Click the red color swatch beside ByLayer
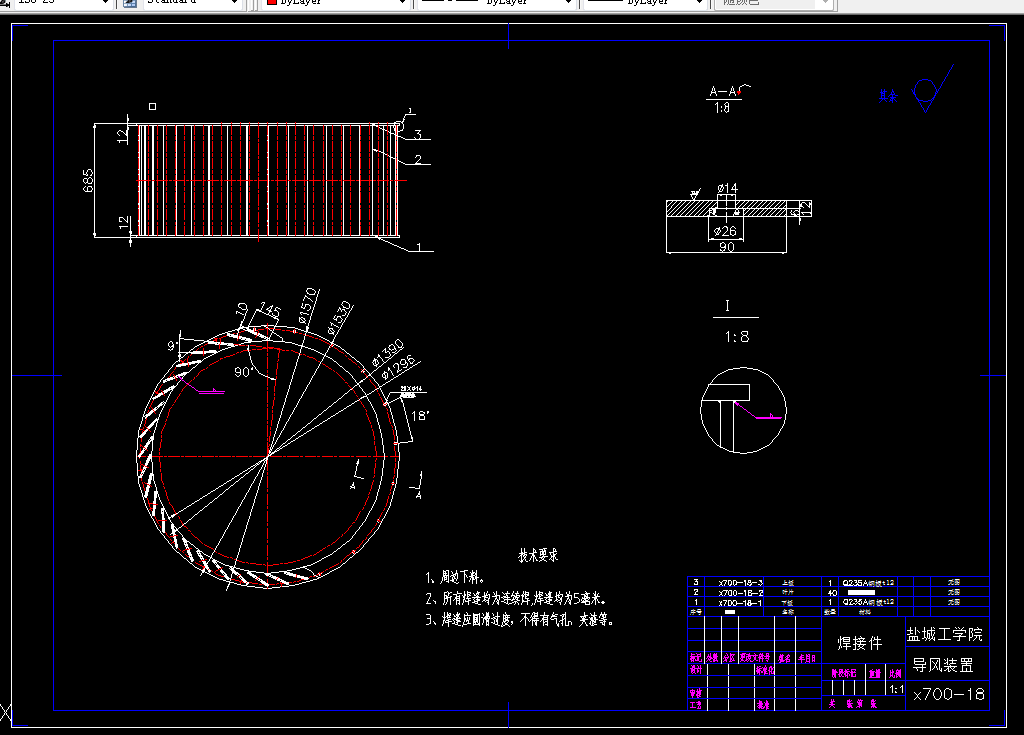Screen dimensions: 1024x735 coord(272,2)
